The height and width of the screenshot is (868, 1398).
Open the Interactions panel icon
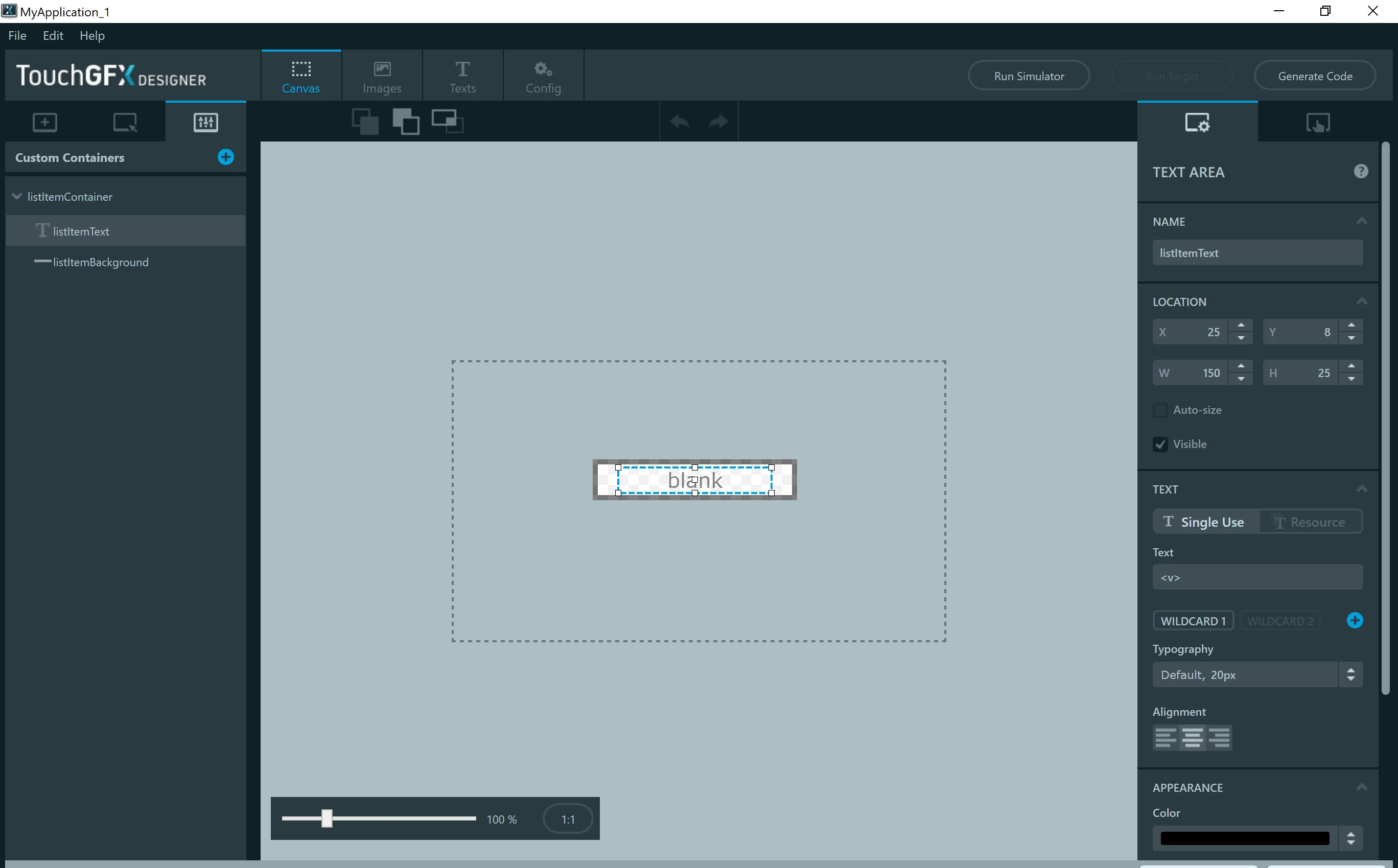point(1318,123)
